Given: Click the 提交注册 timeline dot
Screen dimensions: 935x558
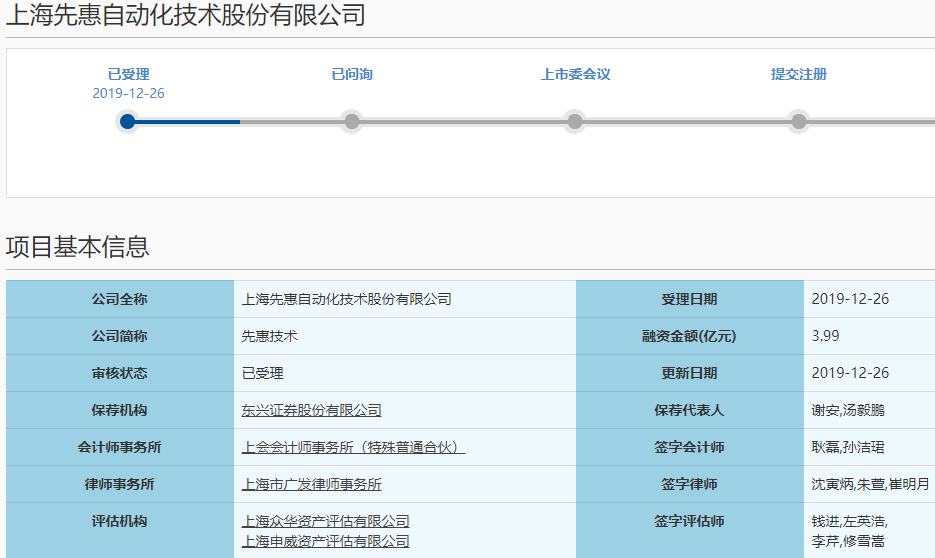Looking at the screenshot, I should [798, 122].
